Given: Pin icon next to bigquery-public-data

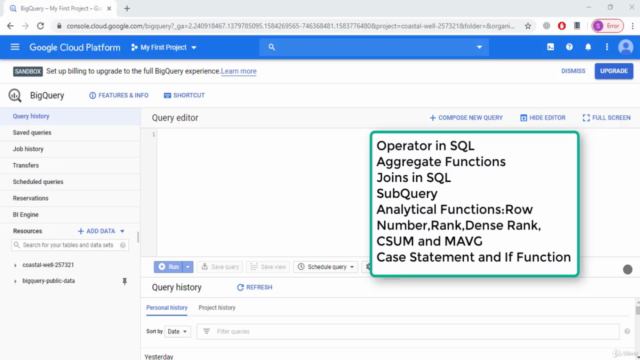Looking at the screenshot, I should pyautogui.click(x=124, y=281).
